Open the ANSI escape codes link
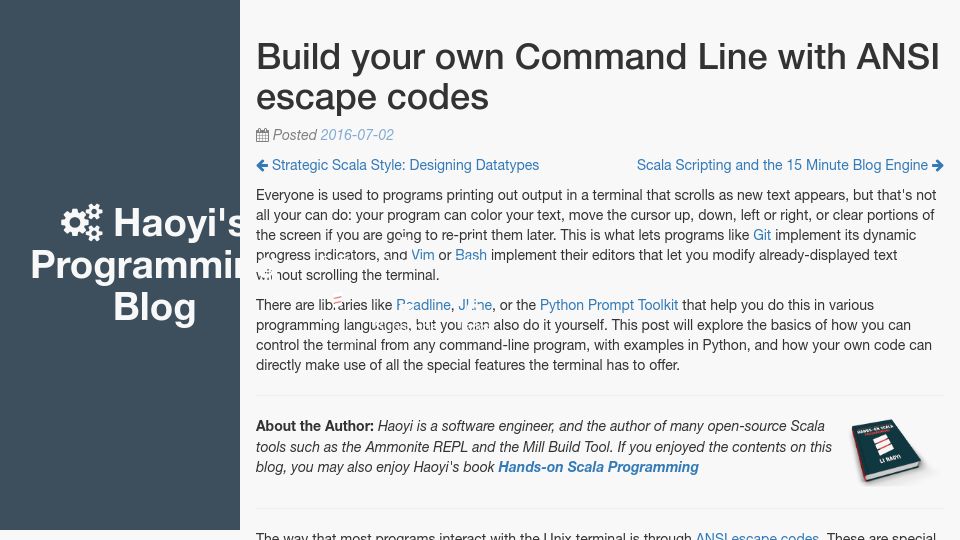This screenshot has height=540, width=960. coord(757,536)
